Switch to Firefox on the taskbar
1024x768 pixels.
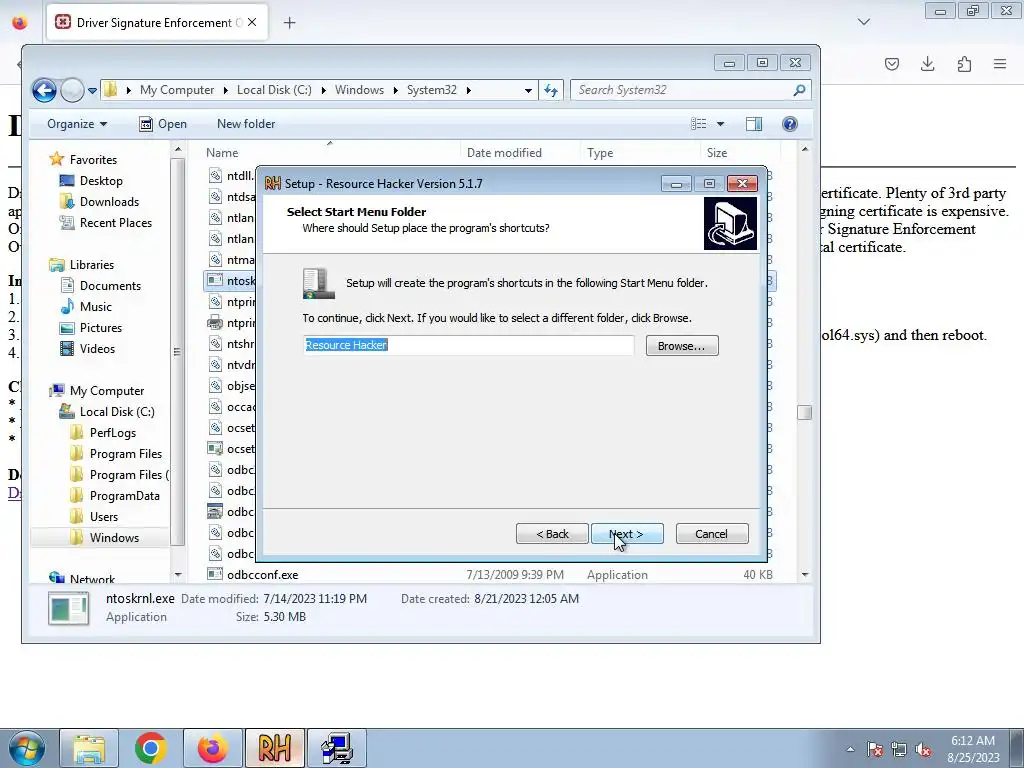213,748
